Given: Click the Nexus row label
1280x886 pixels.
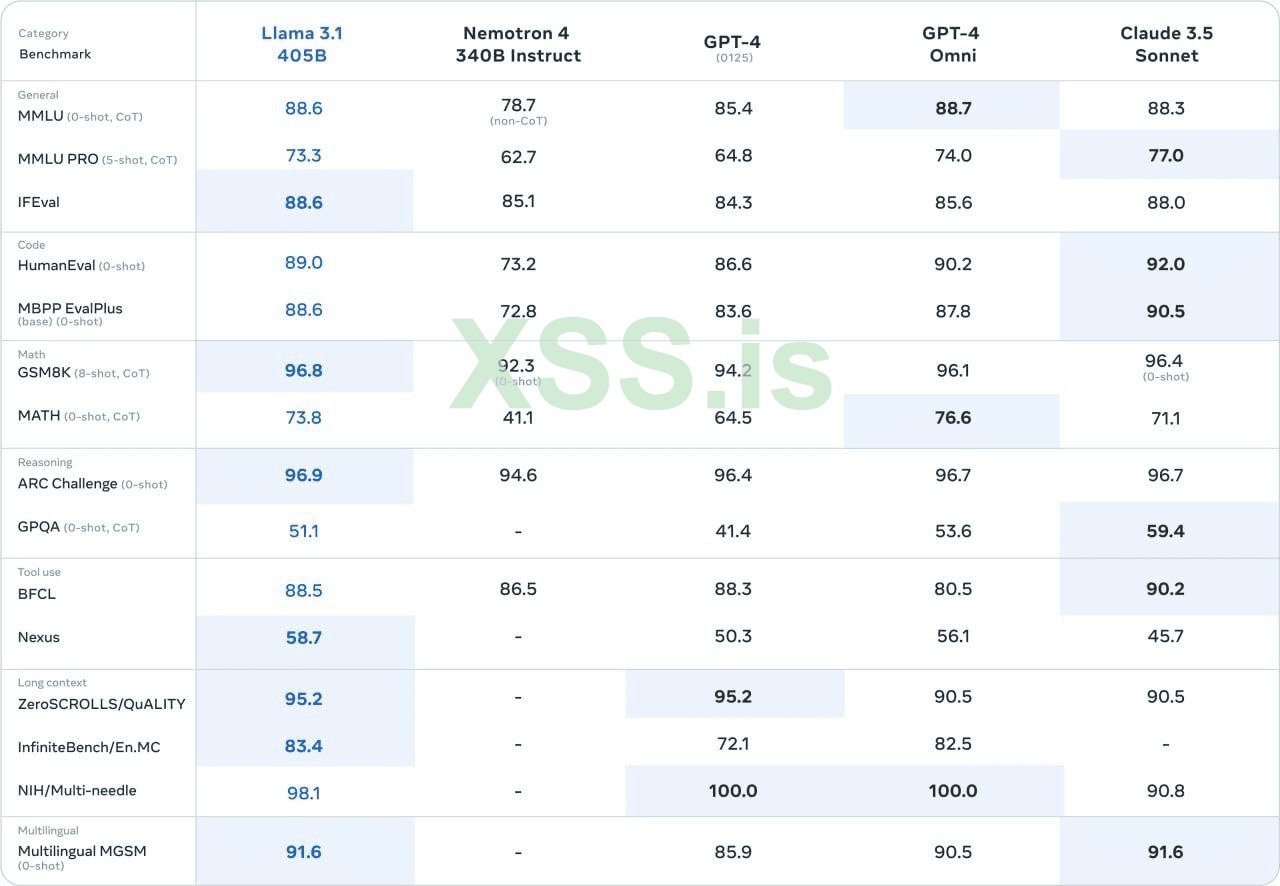Looking at the screenshot, I should [x=39, y=637].
